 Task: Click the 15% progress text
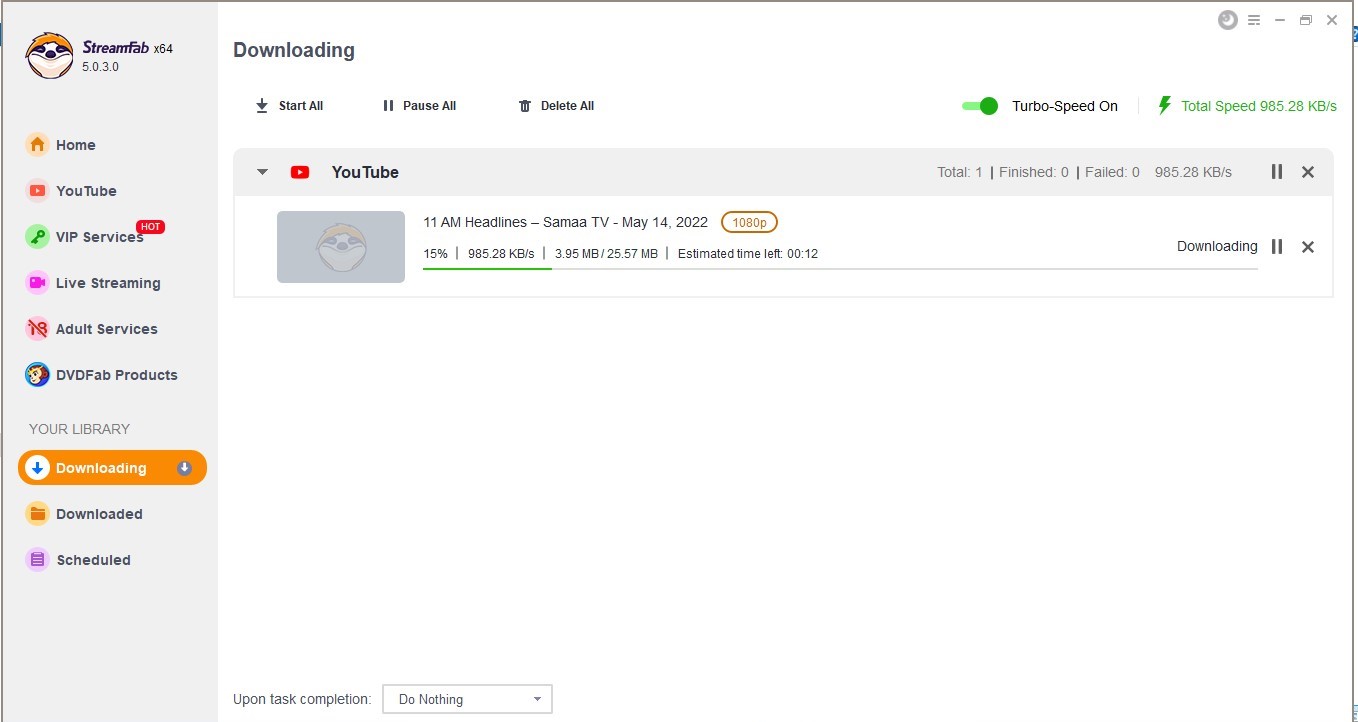(x=435, y=254)
